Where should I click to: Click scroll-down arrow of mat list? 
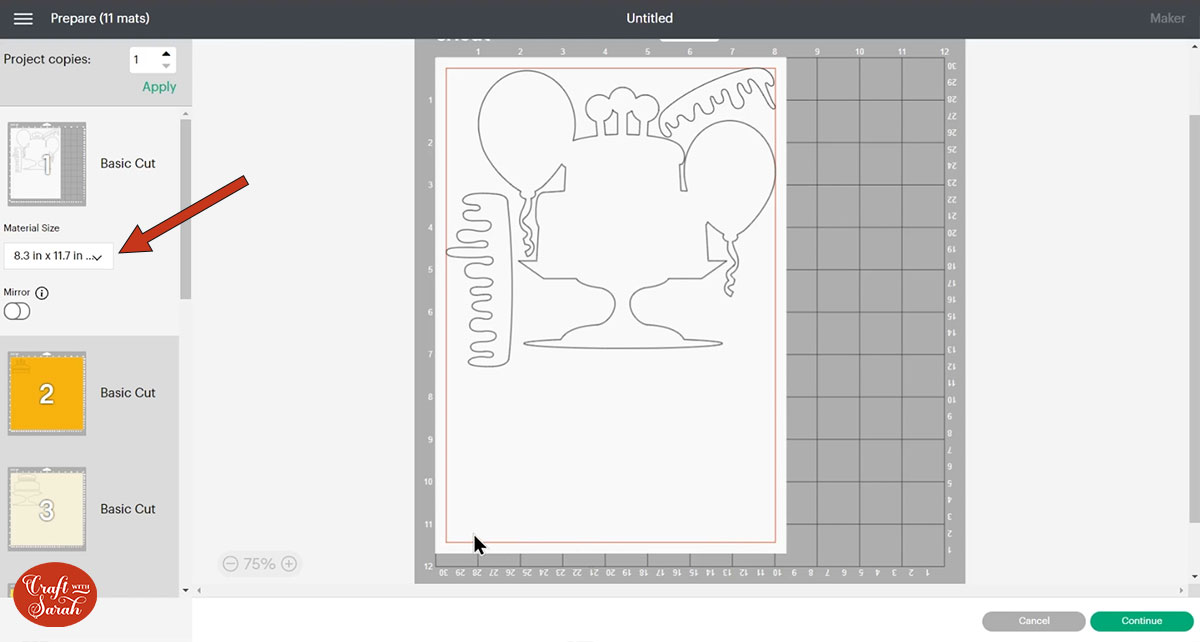click(x=185, y=590)
